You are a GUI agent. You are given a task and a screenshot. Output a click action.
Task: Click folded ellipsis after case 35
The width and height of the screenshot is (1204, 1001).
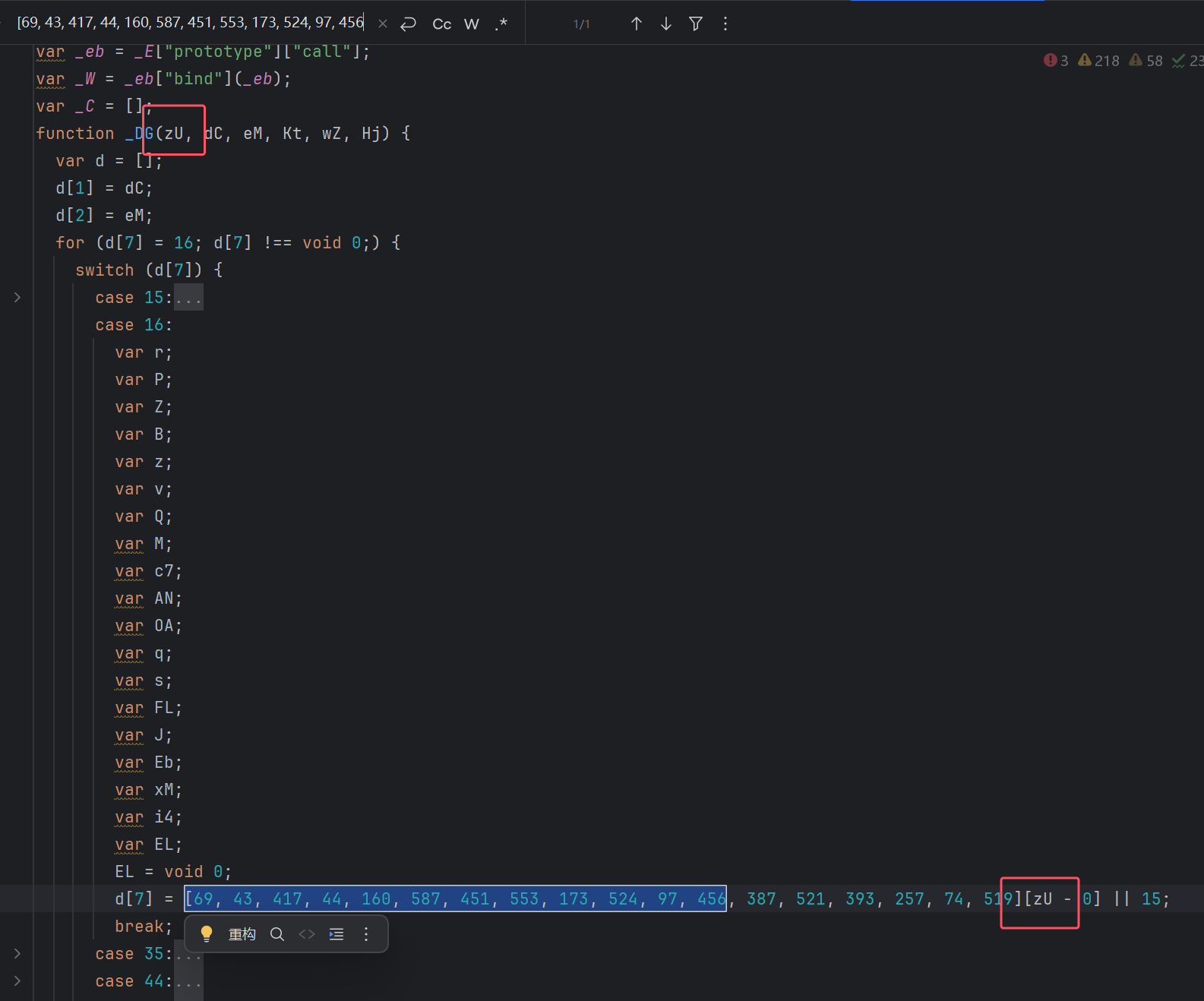click(x=188, y=954)
